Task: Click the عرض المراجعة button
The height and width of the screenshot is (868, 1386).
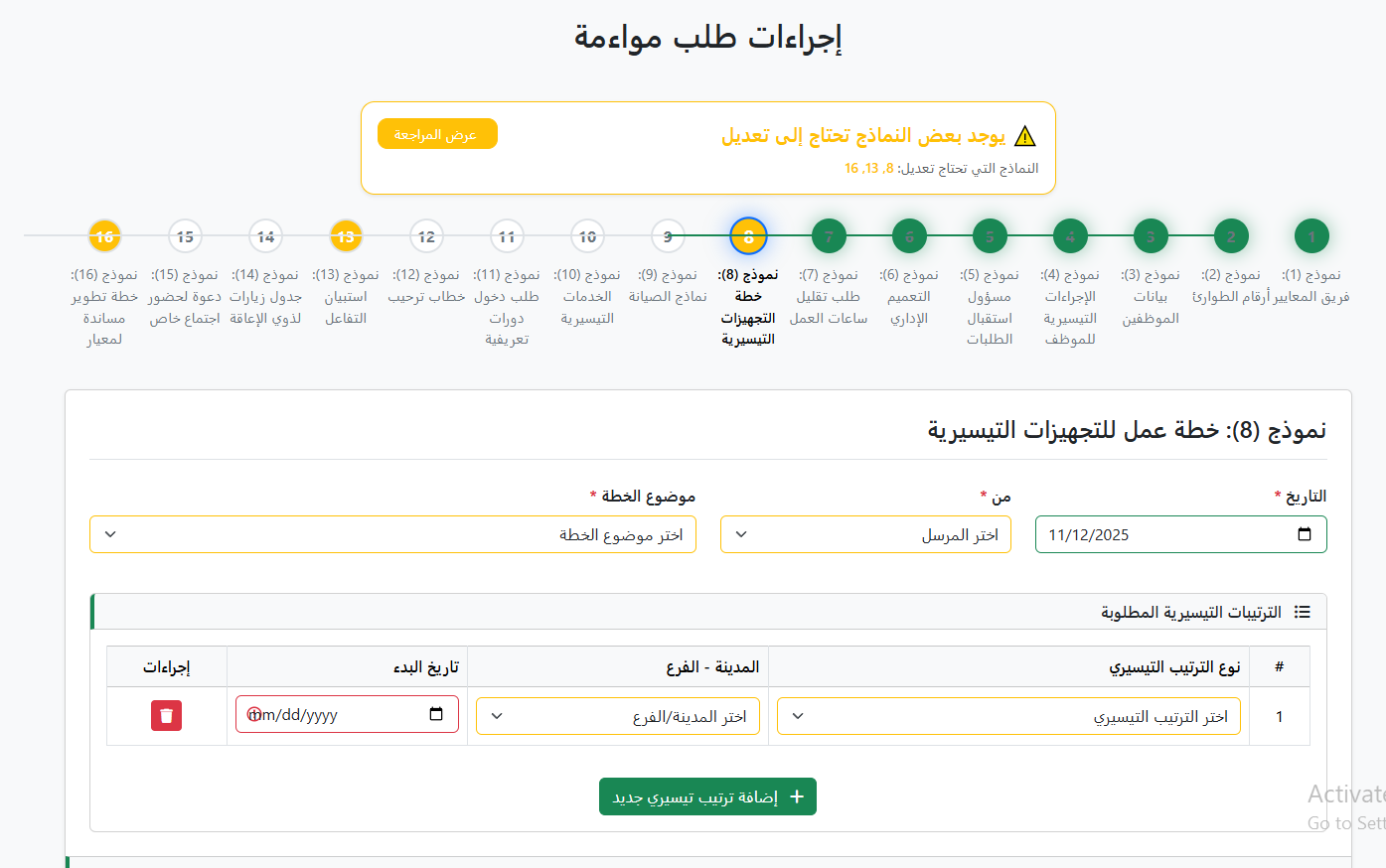Action: tap(437, 134)
